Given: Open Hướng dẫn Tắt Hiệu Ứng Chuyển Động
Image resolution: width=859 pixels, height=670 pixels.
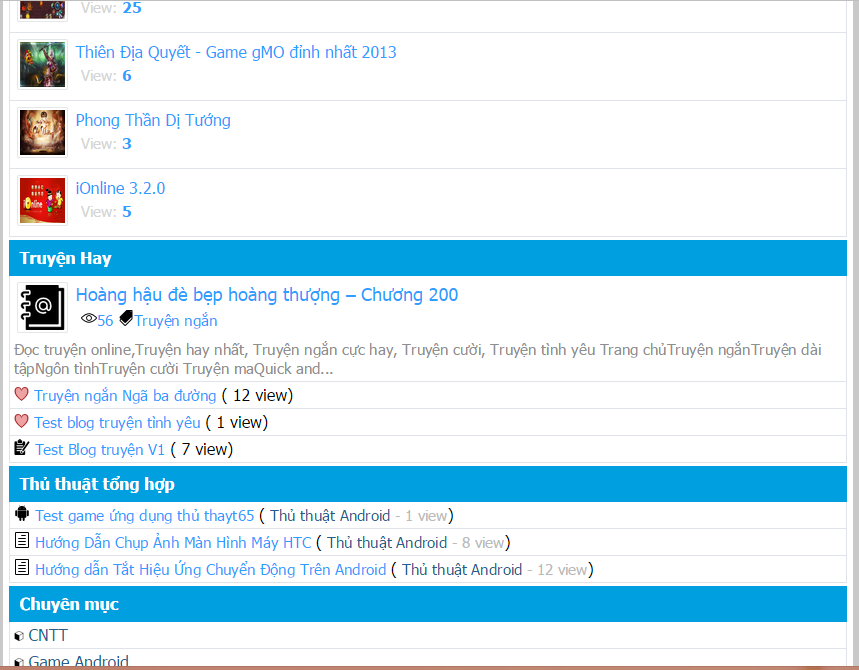Looking at the screenshot, I should click(x=211, y=570).
